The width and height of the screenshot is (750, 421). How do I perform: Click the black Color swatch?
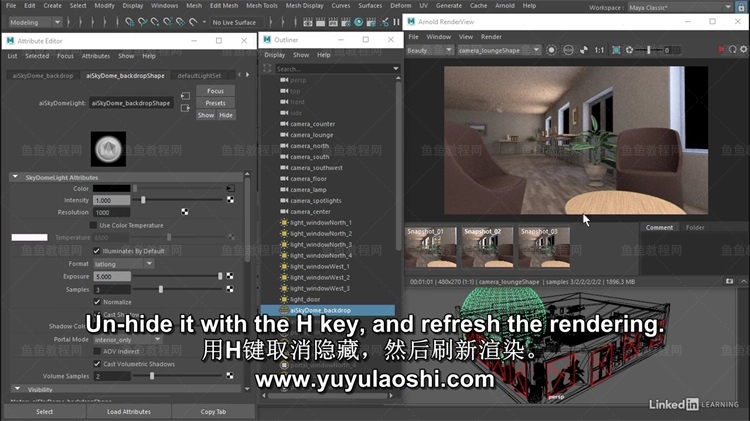111,188
